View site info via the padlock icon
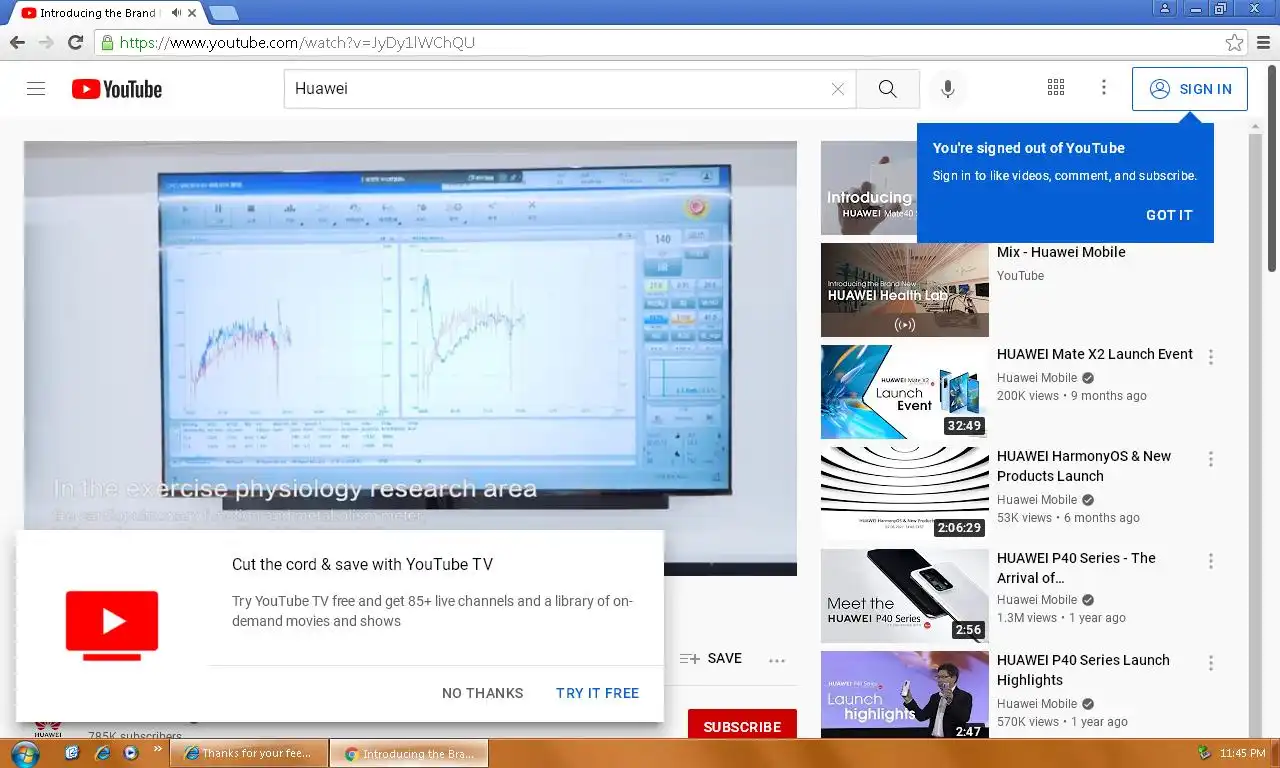The height and width of the screenshot is (768, 1280). click(107, 43)
